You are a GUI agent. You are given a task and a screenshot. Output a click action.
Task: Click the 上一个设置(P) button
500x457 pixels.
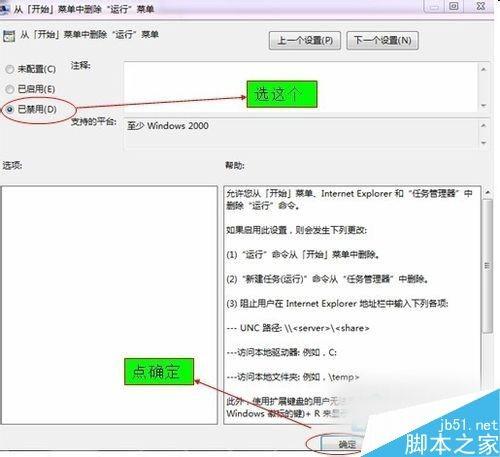pos(305,41)
